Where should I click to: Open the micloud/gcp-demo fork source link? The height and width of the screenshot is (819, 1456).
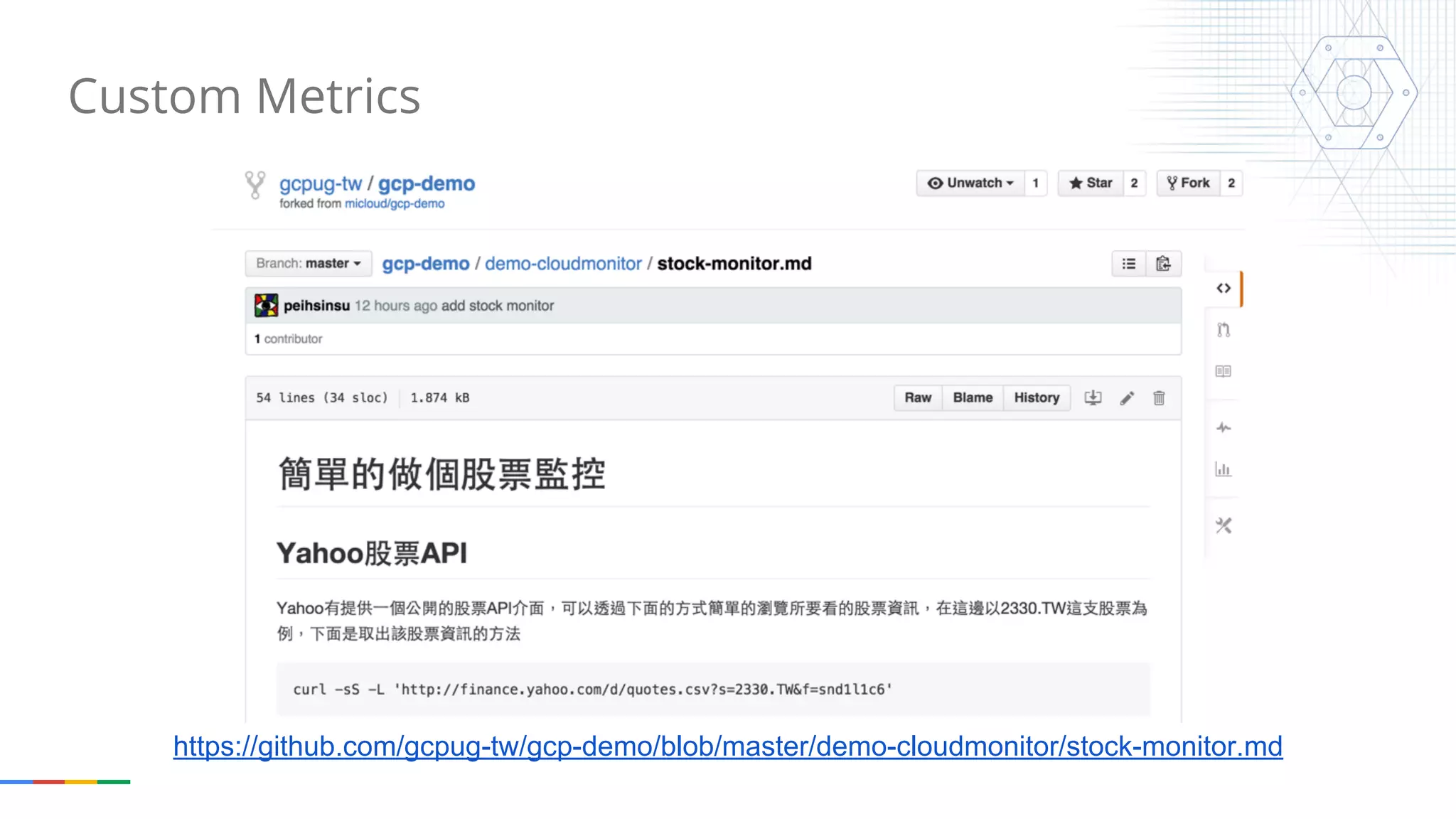(x=395, y=204)
